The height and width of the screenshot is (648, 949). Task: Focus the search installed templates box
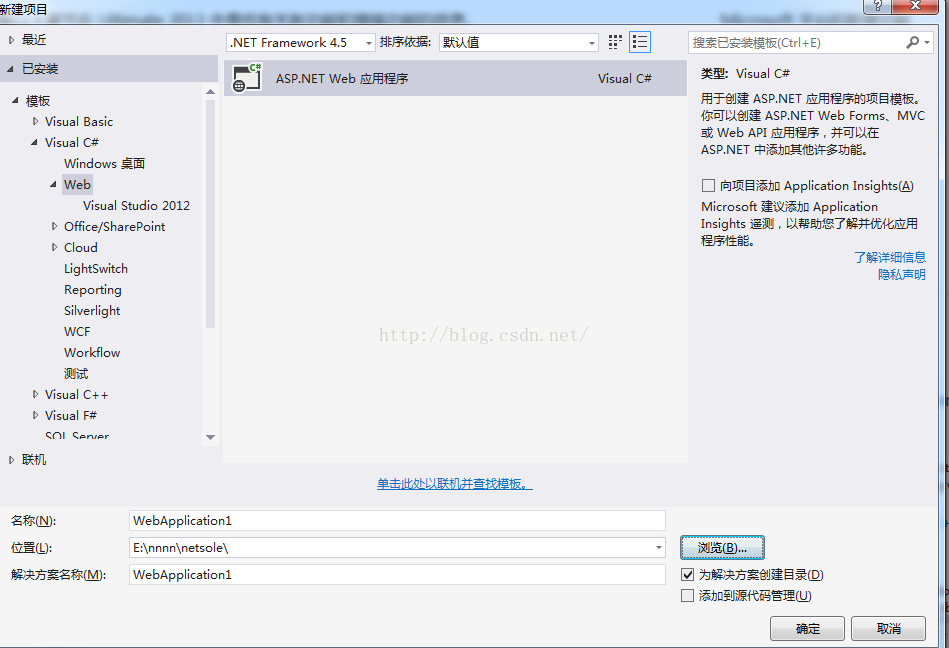point(796,42)
